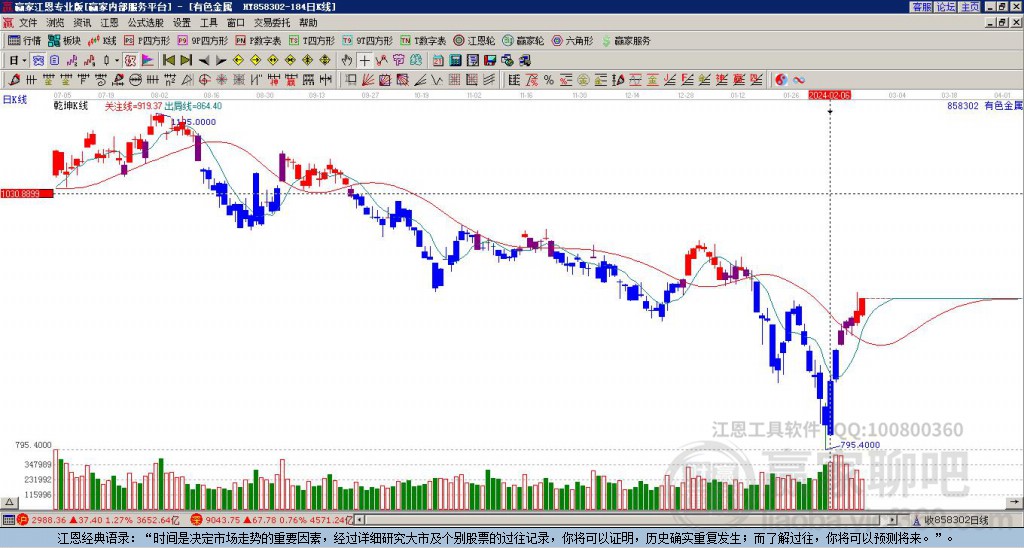Open the K线 chart view
The height and width of the screenshot is (548, 1024).
tap(102, 40)
